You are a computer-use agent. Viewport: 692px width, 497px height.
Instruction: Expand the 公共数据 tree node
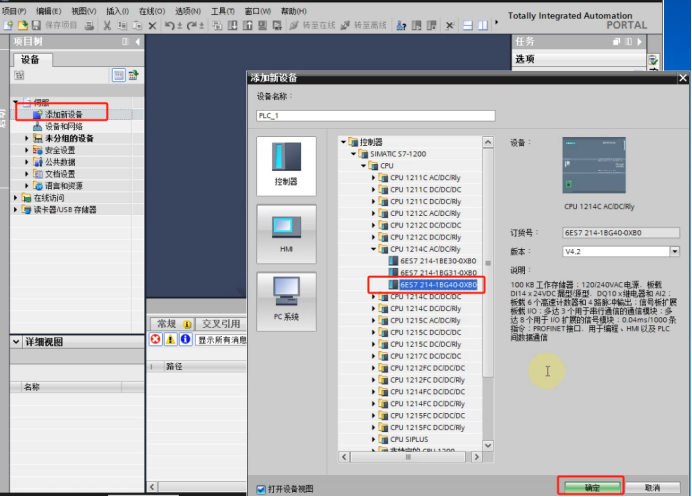coord(26,162)
